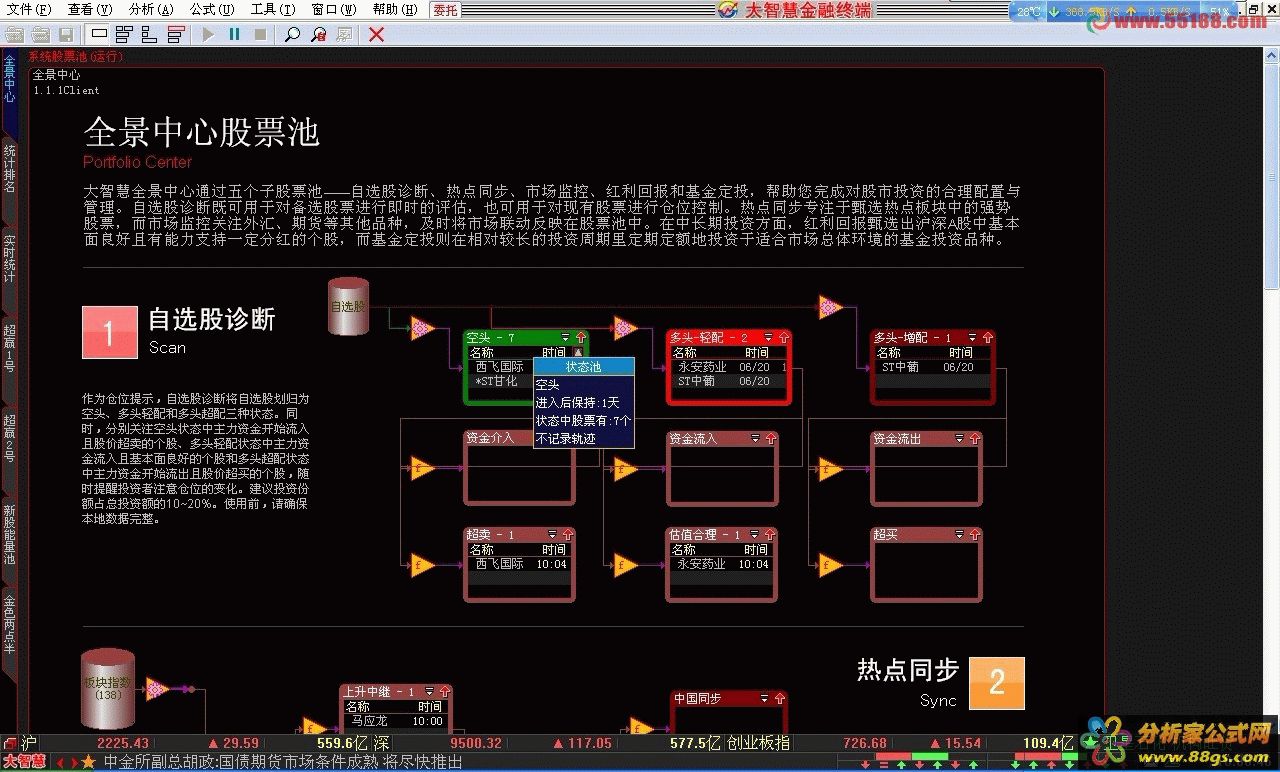Click the red X delete toolbar icon

[x=376, y=34]
